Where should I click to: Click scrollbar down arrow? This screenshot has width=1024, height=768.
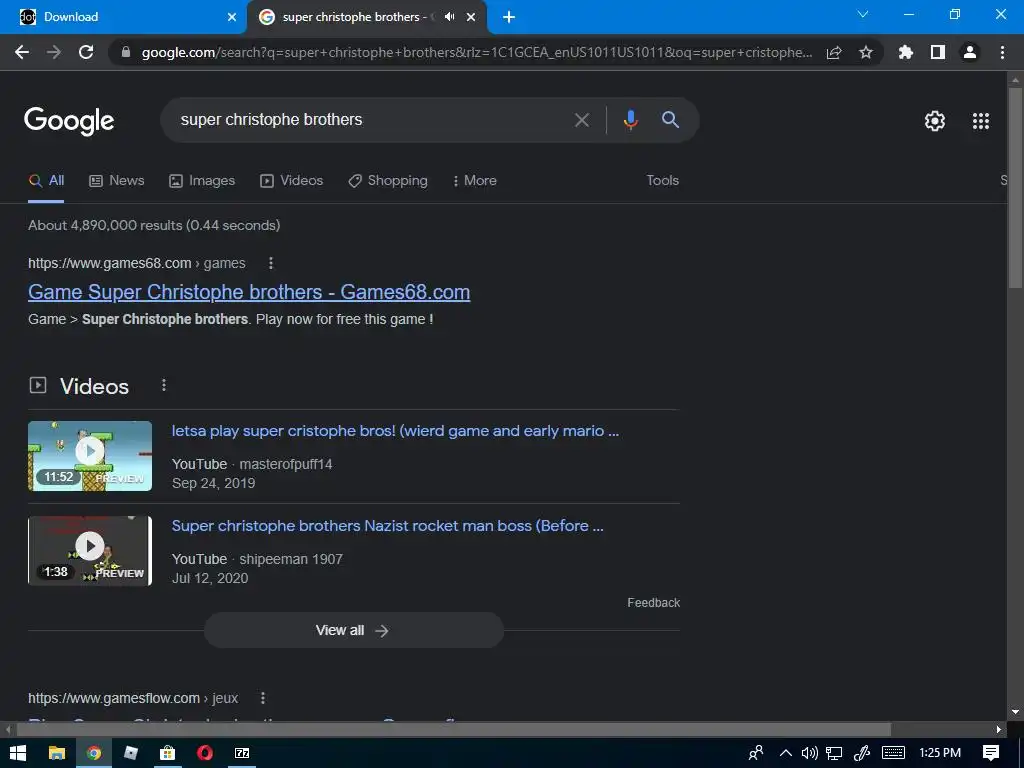coord(1015,712)
